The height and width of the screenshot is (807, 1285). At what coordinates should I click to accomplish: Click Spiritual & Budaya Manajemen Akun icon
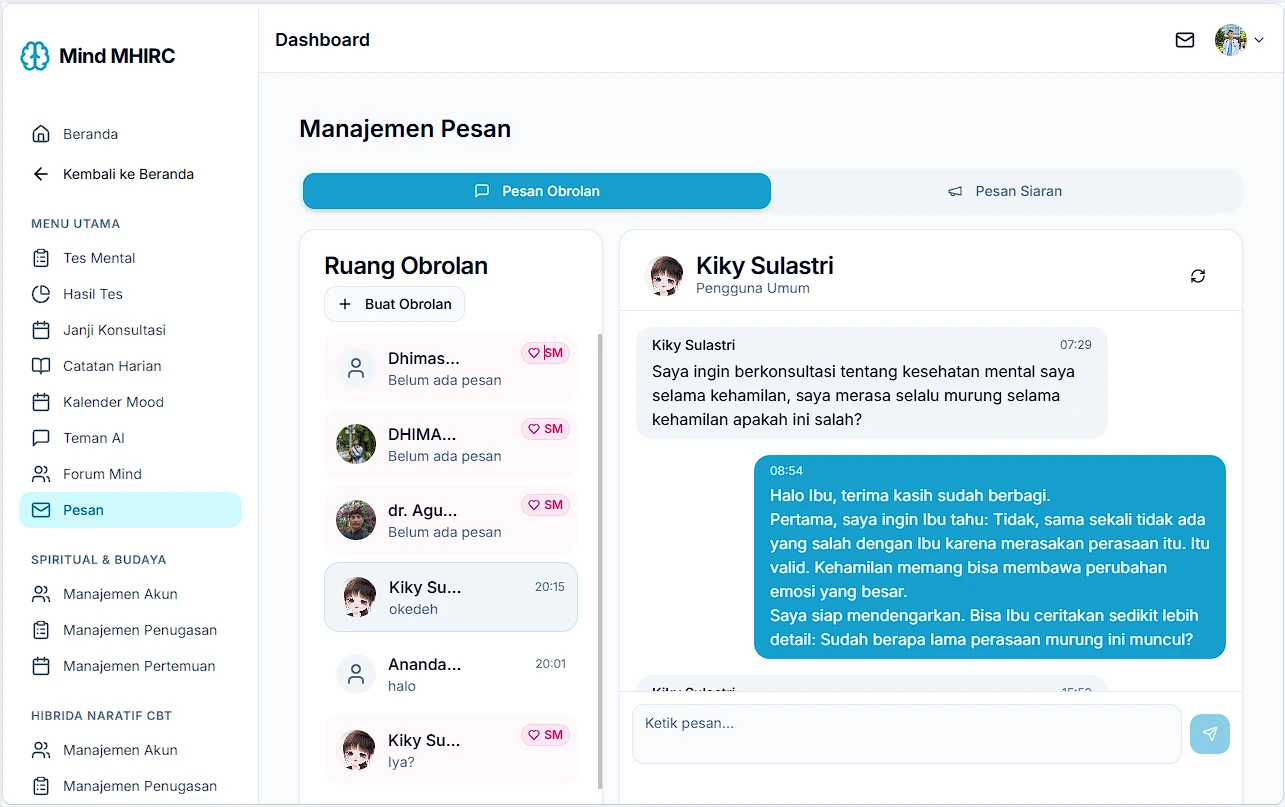tap(41, 594)
